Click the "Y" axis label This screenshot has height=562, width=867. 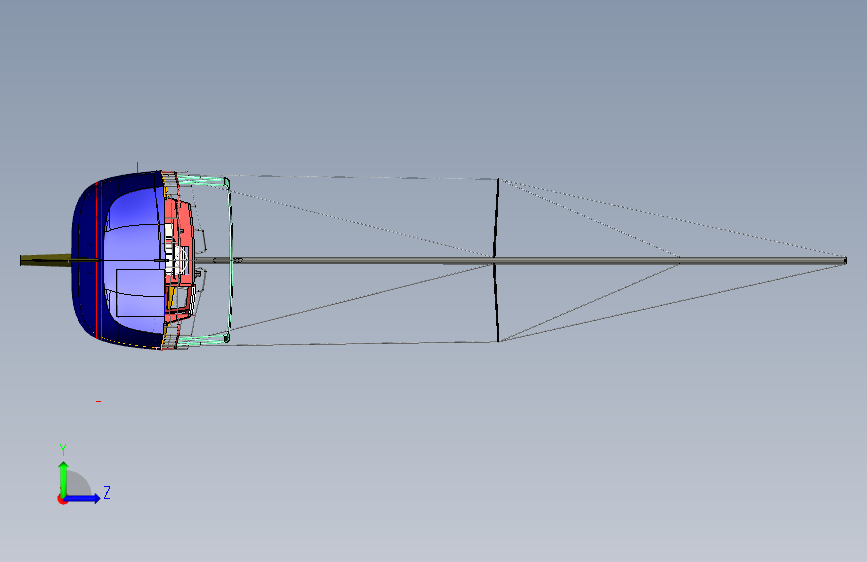click(63, 450)
